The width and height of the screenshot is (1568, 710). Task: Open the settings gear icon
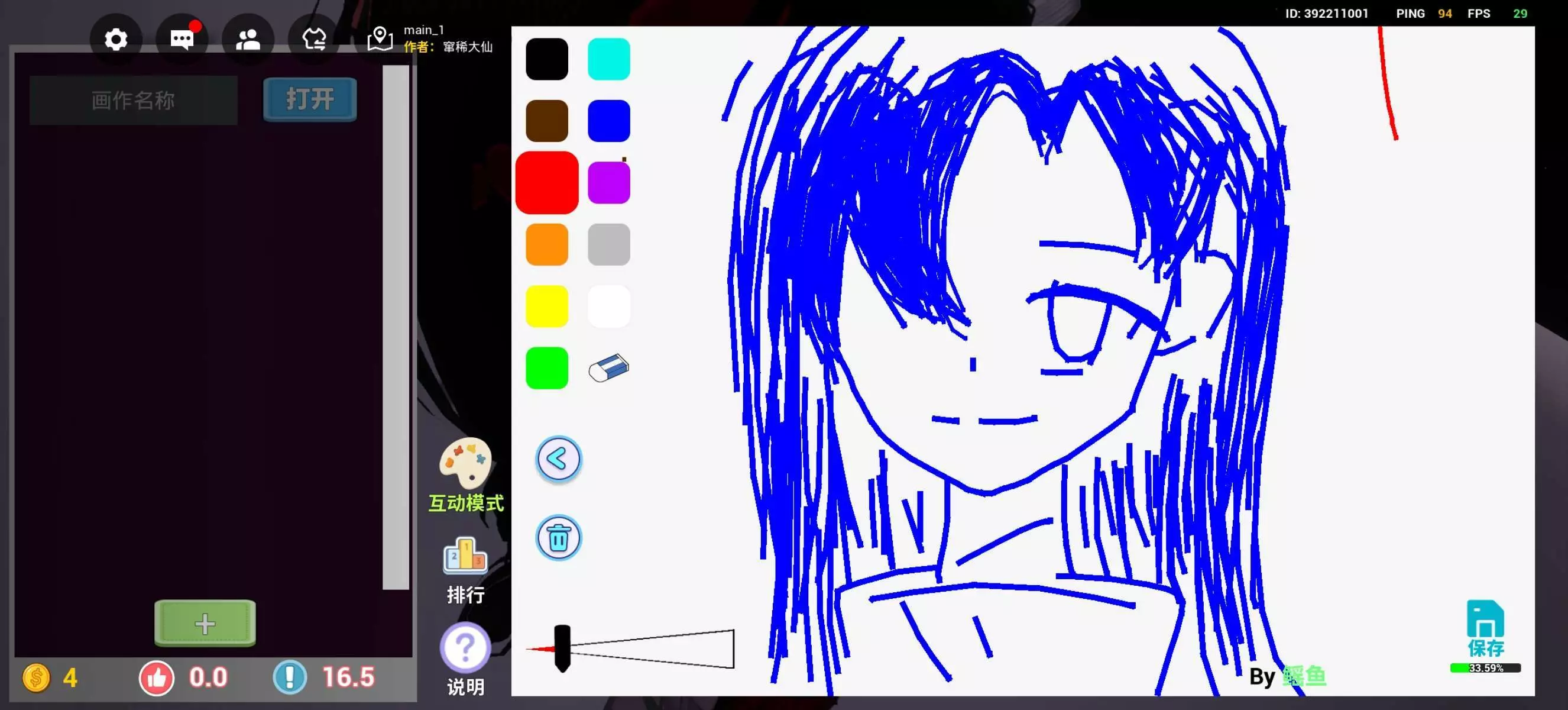point(116,40)
